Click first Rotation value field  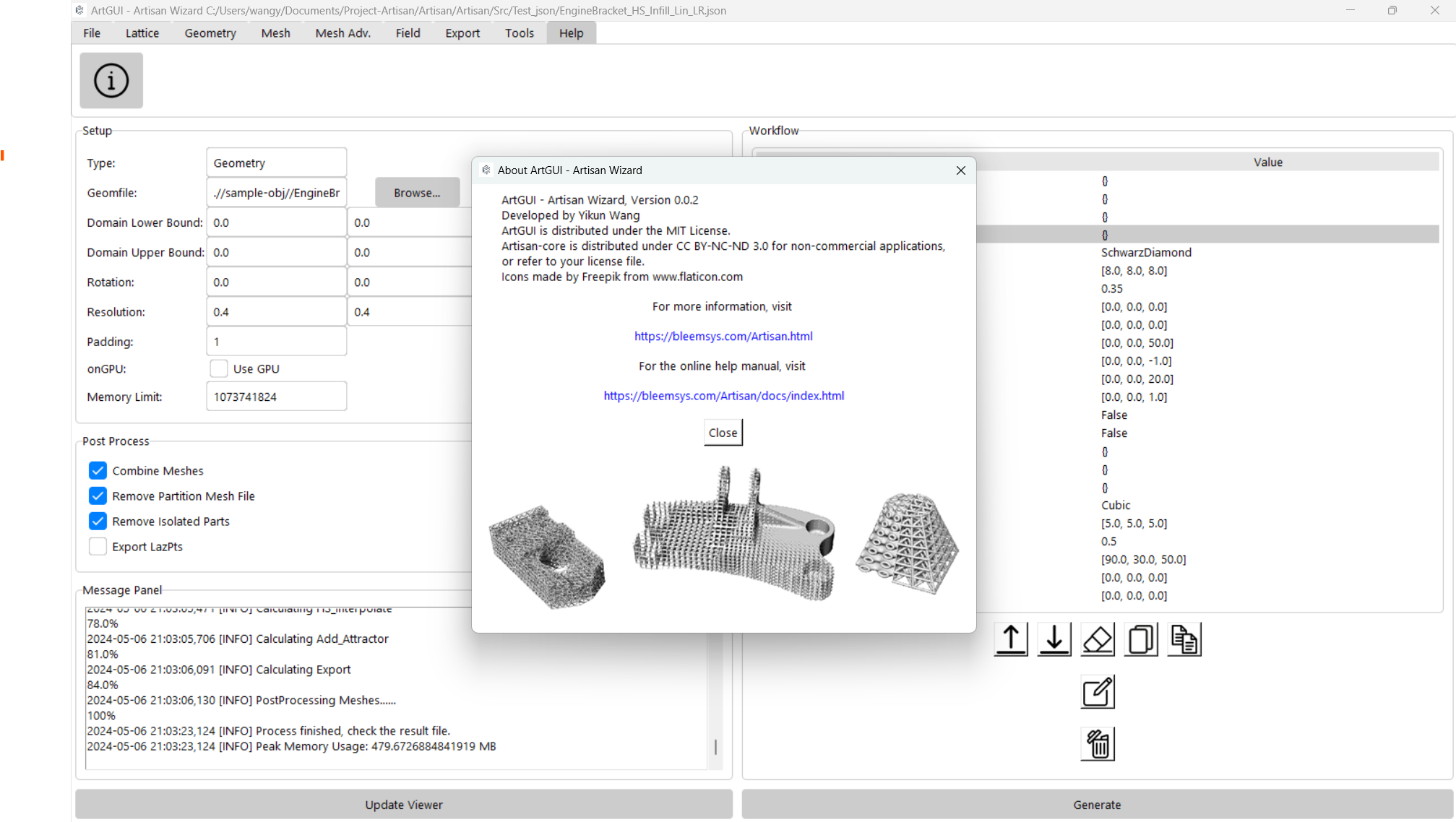click(276, 282)
